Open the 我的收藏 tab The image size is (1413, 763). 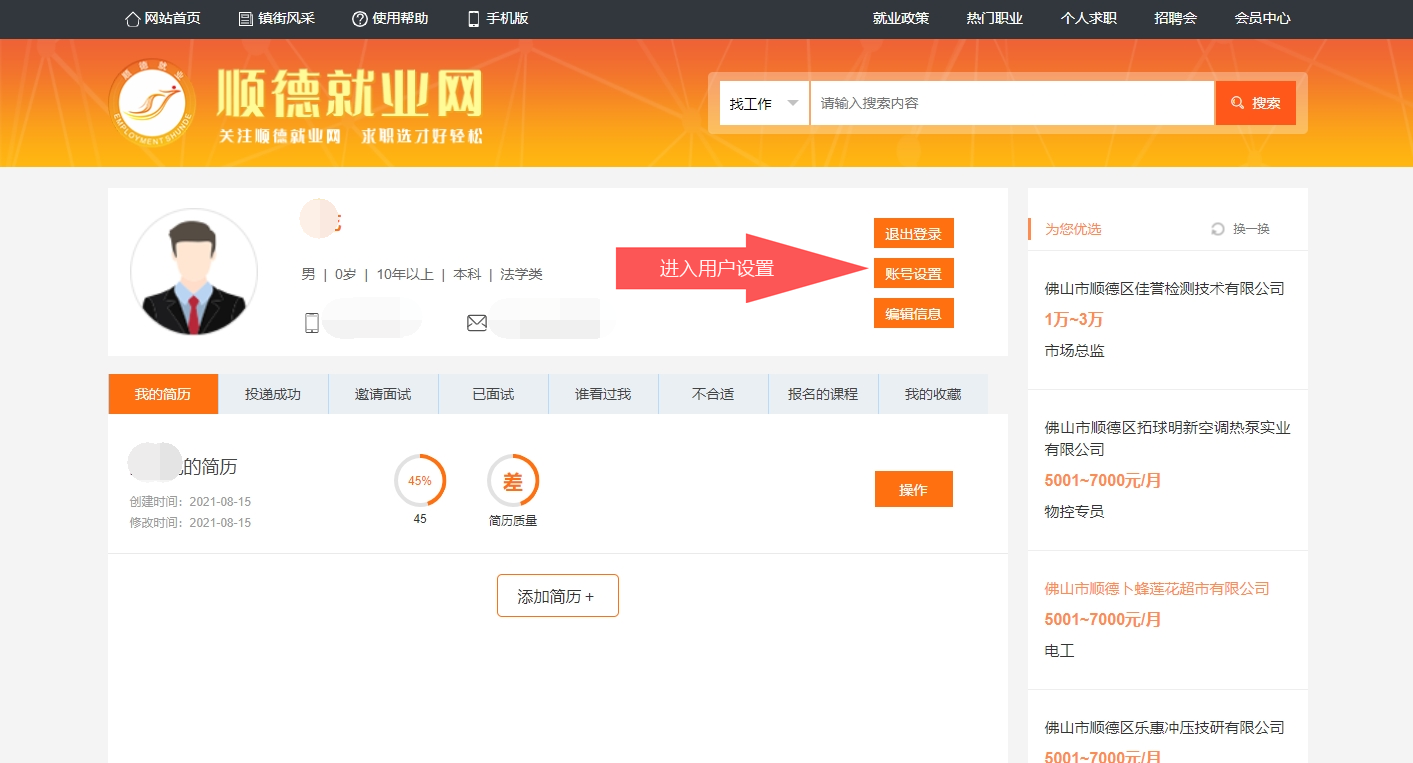pos(932,394)
